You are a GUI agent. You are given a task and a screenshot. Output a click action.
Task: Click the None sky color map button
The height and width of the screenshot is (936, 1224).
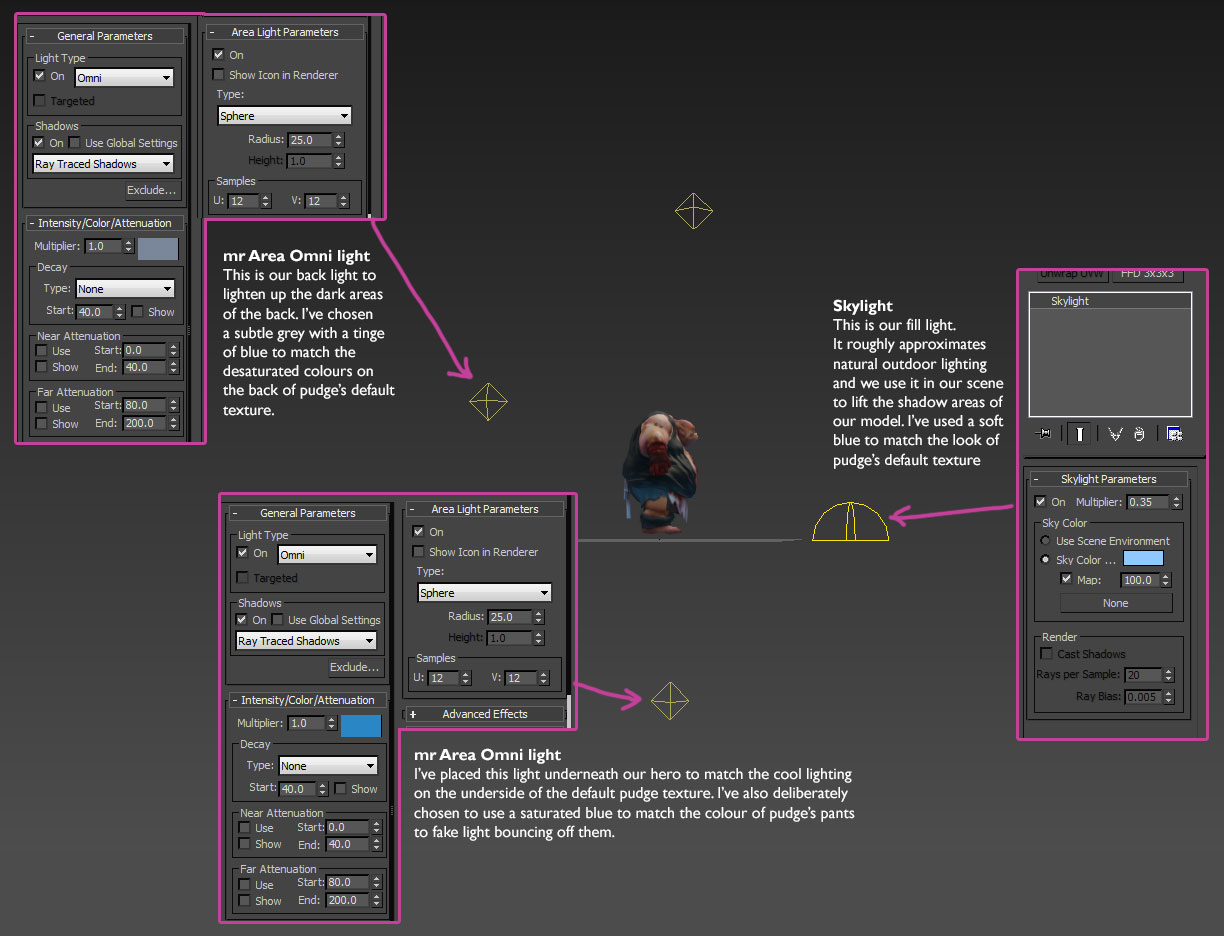pyautogui.click(x=1116, y=603)
